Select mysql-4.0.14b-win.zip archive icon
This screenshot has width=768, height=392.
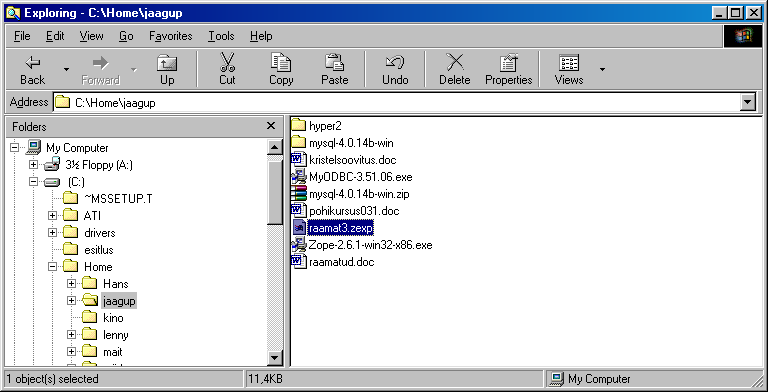point(298,194)
